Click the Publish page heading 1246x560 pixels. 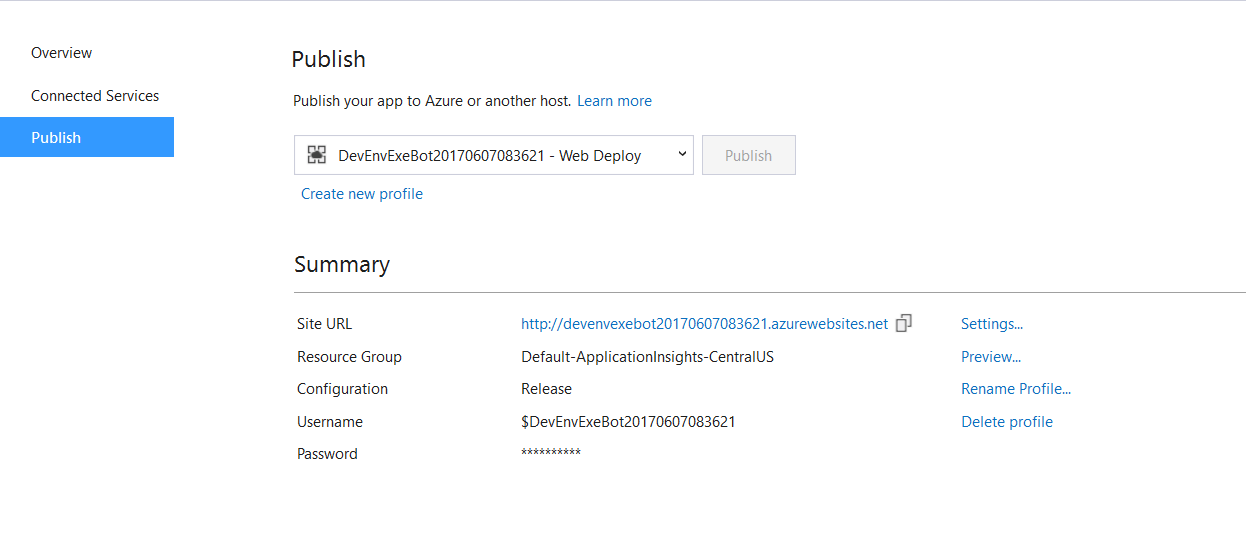point(329,59)
